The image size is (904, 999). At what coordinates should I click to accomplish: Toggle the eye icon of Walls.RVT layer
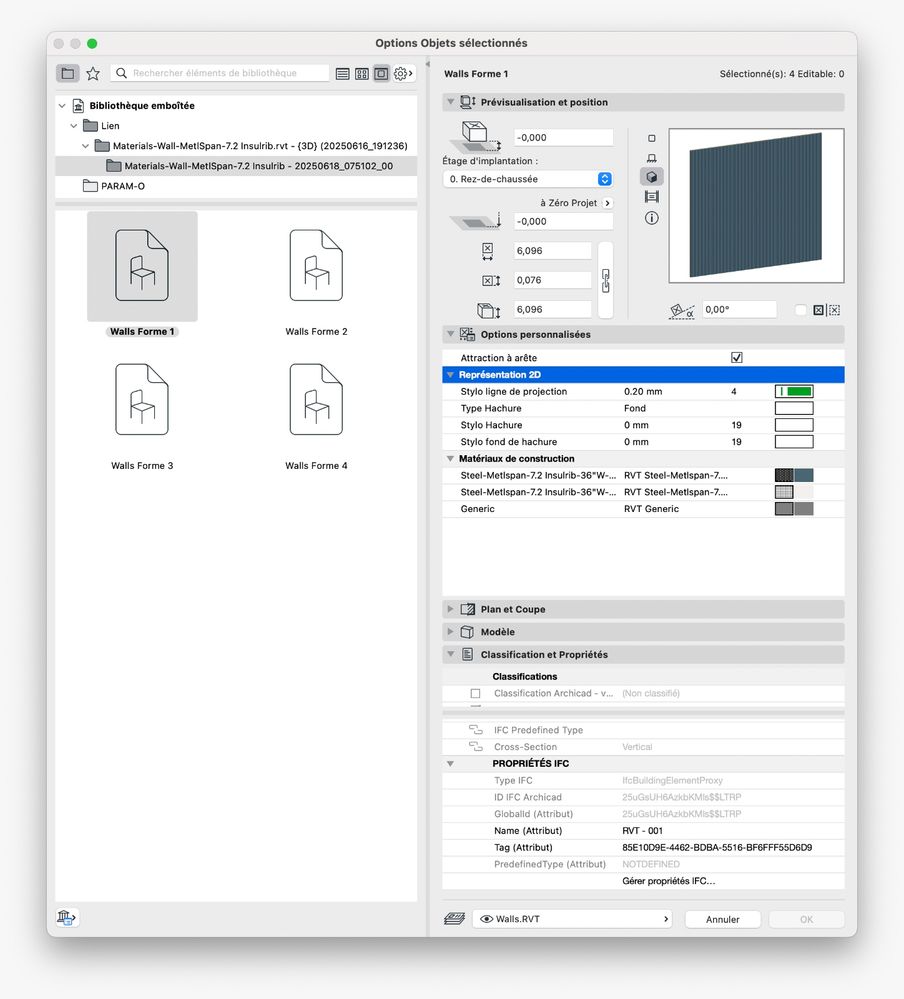point(487,919)
